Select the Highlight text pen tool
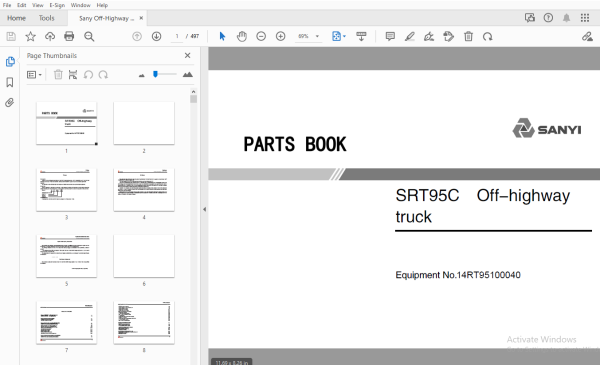Screen dimensions: 600x365 coord(409,36)
